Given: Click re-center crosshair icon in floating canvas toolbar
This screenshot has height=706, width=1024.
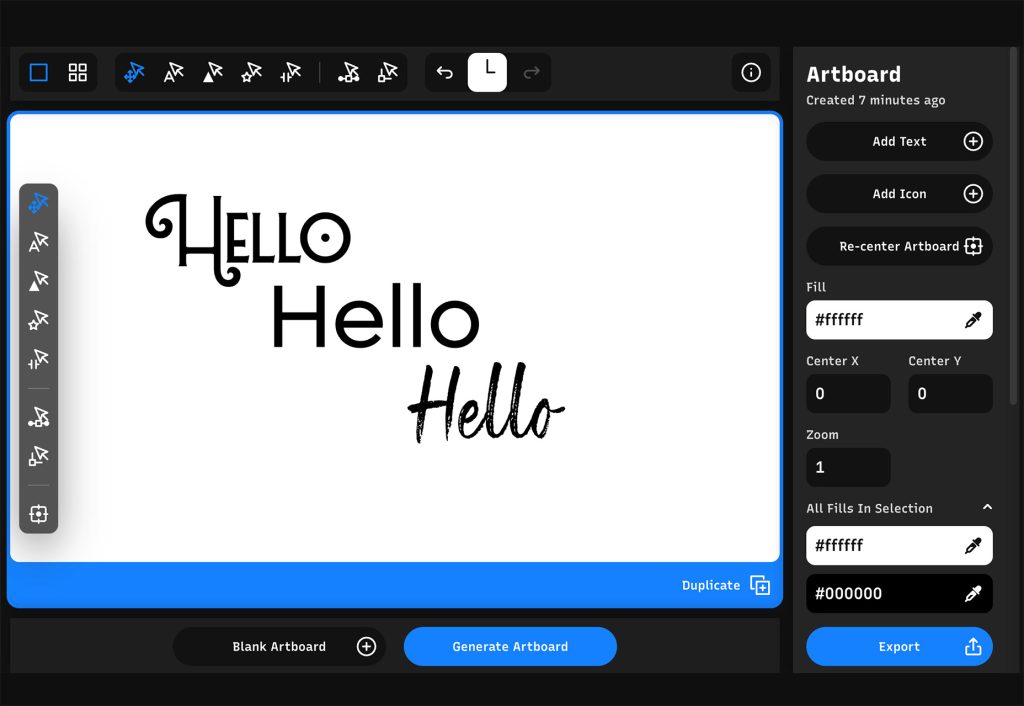Looking at the screenshot, I should 39,514.
